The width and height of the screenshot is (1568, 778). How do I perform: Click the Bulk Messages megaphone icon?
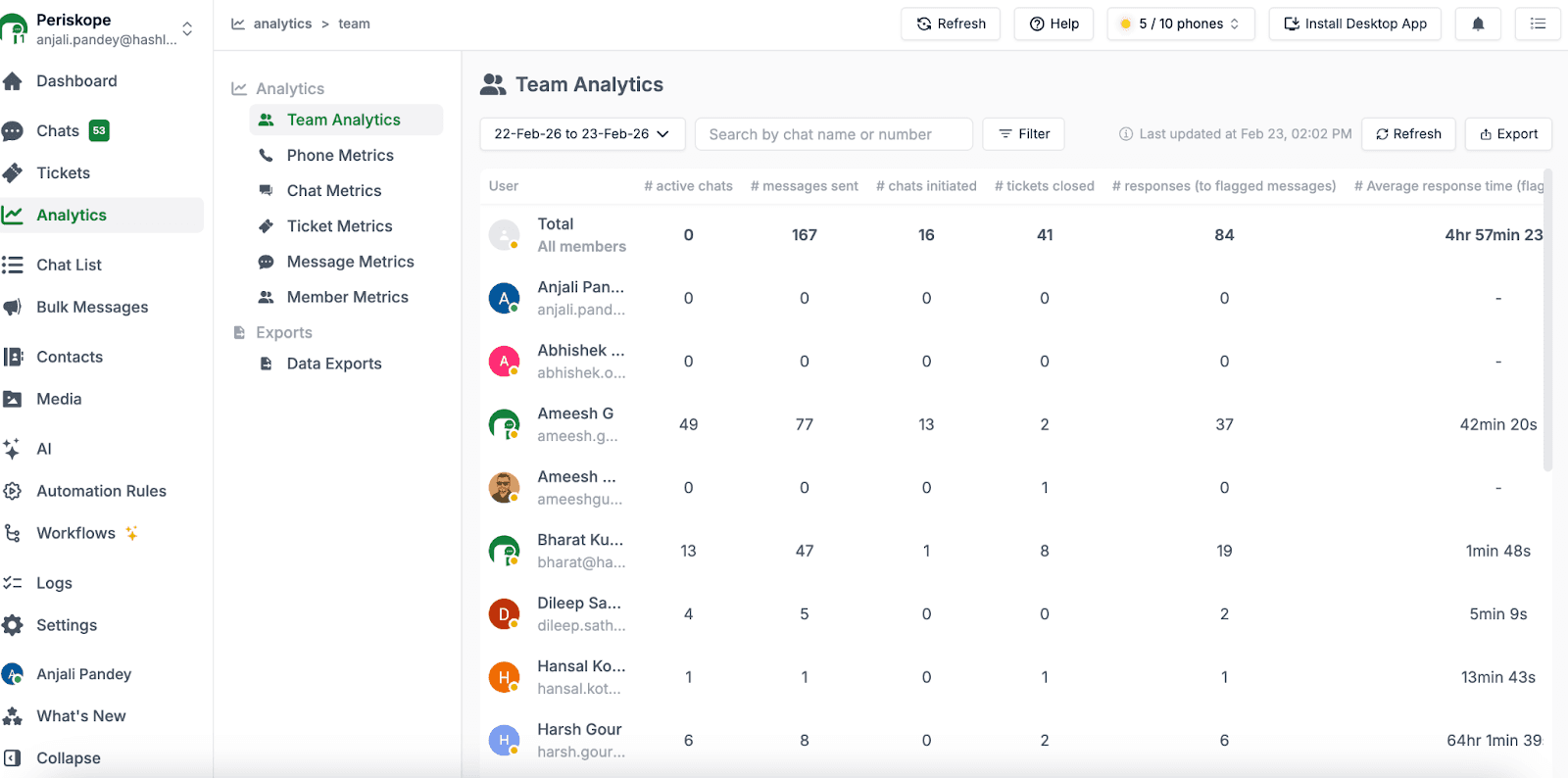tap(13, 307)
